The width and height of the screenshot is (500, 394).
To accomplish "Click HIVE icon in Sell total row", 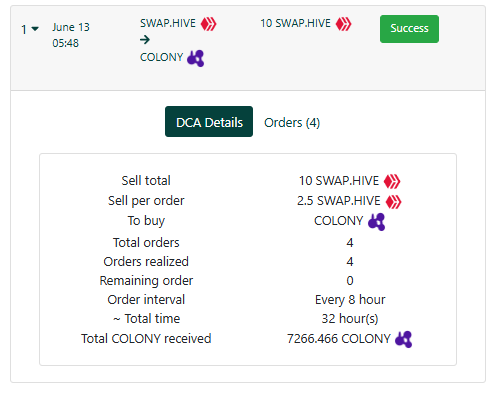I will point(392,181).
